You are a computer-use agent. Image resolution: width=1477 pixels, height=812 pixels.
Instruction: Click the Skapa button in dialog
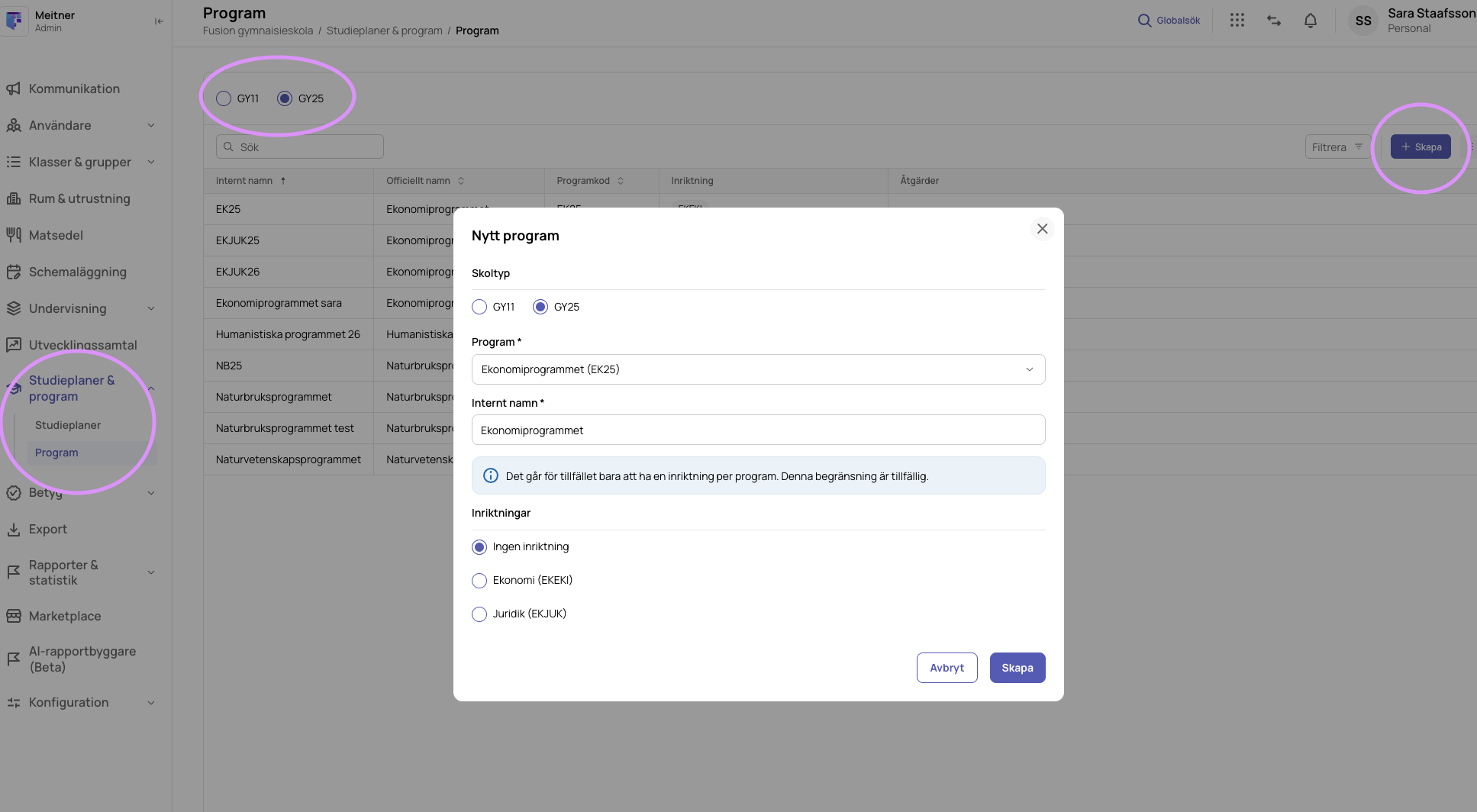pyautogui.click(x=1017, y=668)
